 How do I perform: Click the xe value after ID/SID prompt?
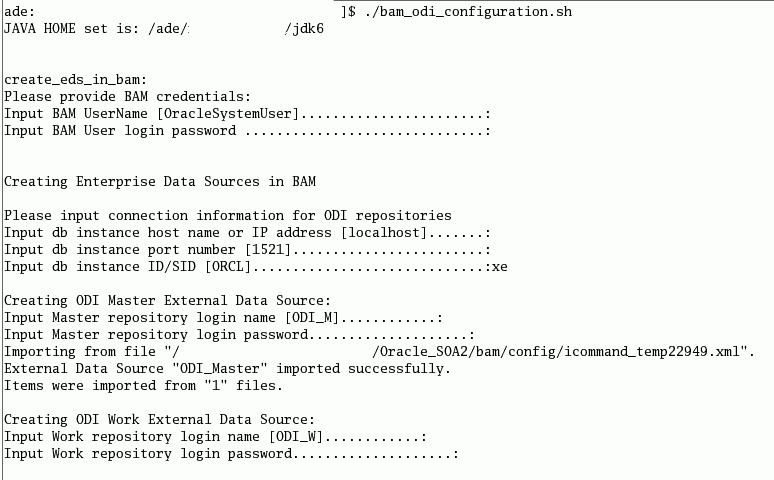click(500, 267)
